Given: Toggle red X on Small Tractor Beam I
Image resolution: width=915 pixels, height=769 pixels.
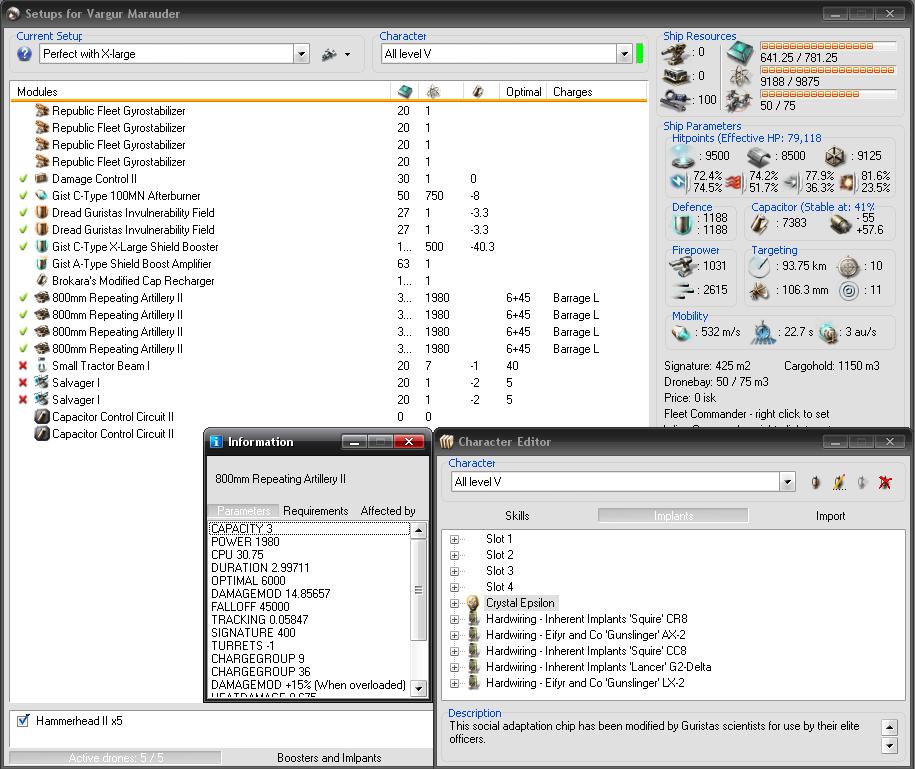Looking at the screenshot, I should pyautogui.click(x=23, y=366).
